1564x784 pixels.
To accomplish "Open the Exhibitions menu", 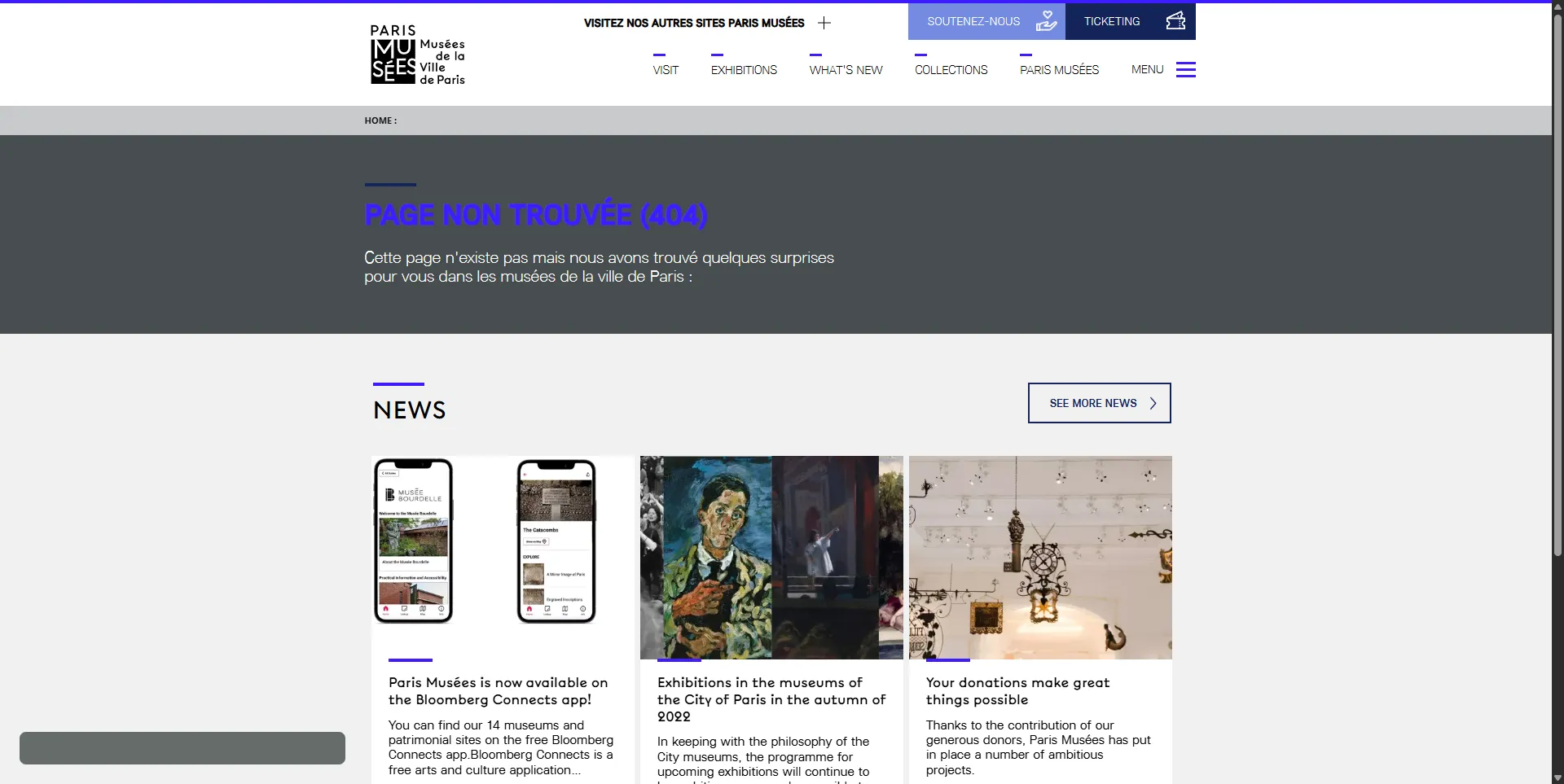I will (744, 70).
